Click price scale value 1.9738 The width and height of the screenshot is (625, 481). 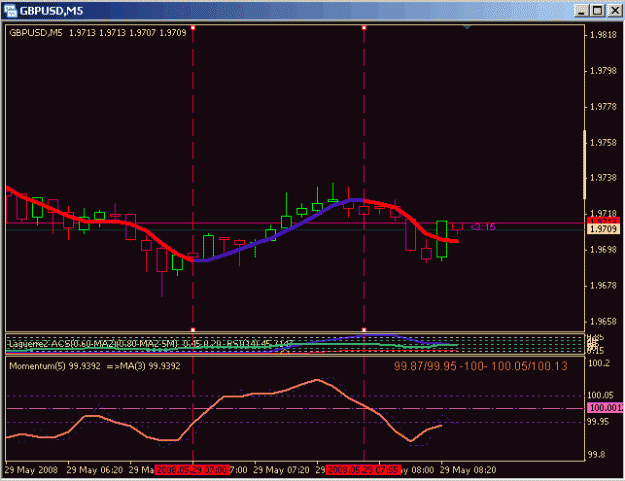pyautogui.click(x=603, y=178)
